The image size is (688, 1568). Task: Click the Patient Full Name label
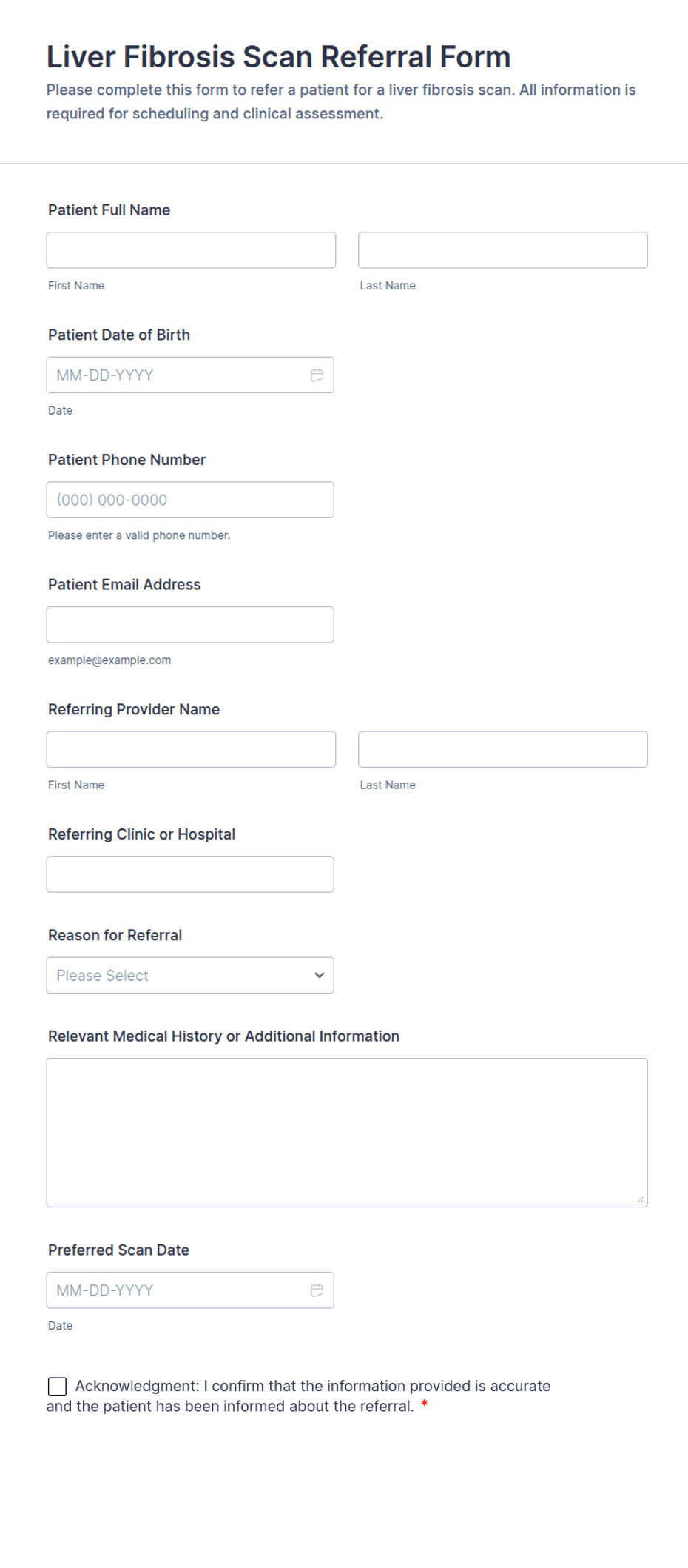click(109, 210)
